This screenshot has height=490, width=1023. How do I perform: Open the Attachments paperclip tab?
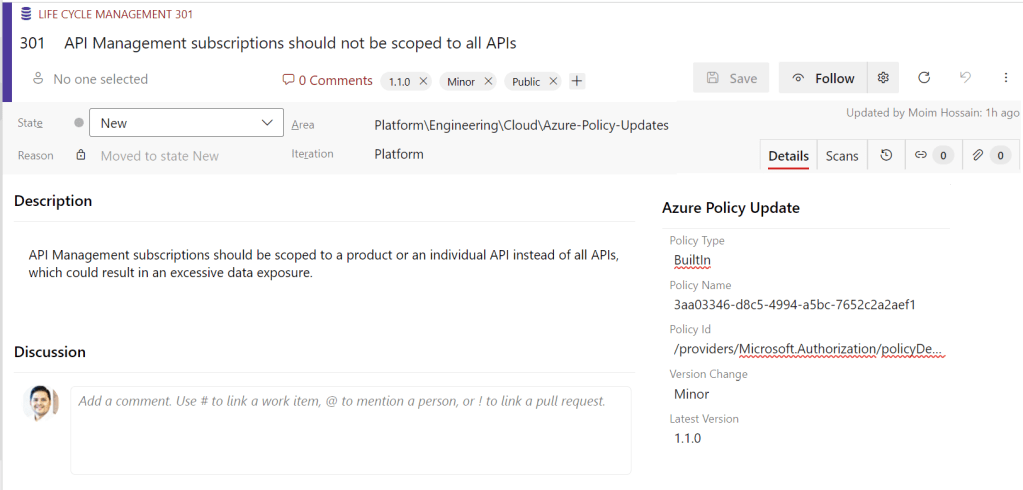point(988,155)
